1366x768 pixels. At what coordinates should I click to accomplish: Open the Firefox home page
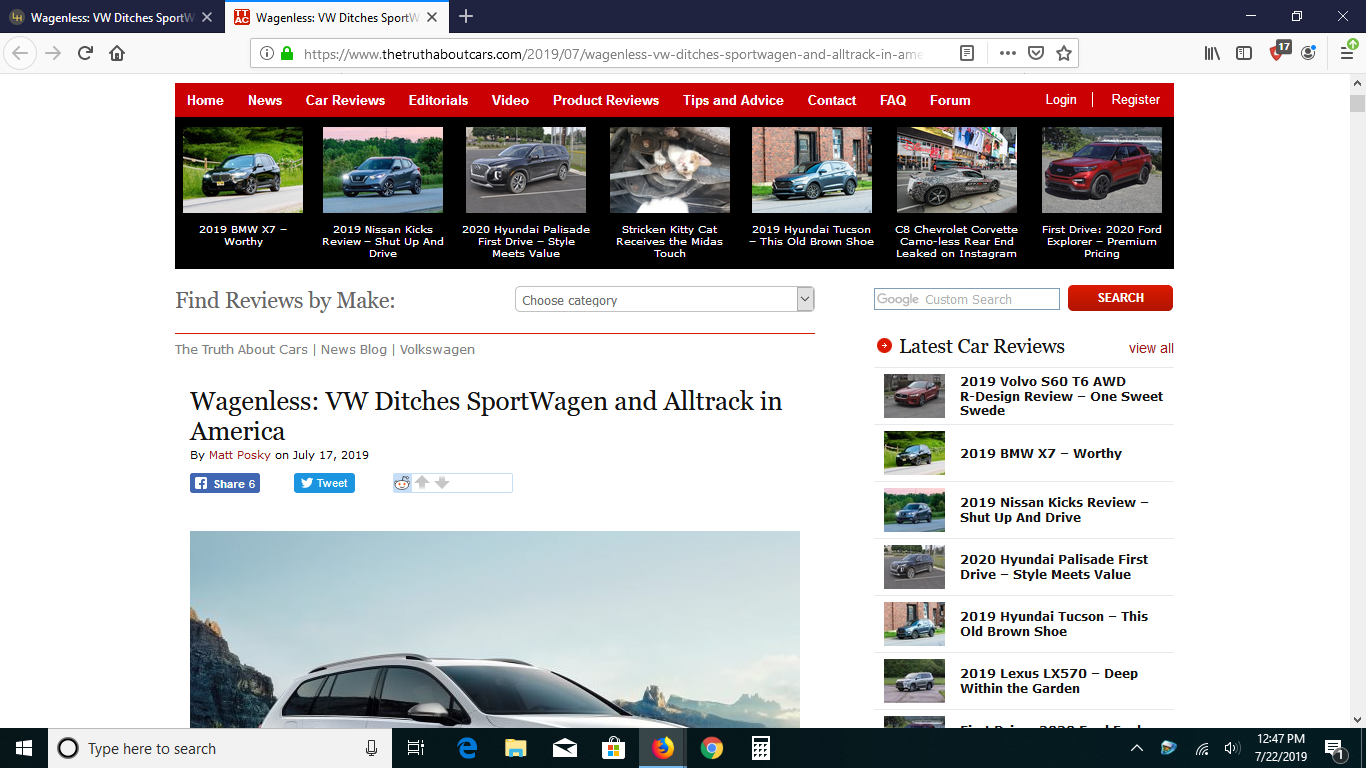pos(117,53)
